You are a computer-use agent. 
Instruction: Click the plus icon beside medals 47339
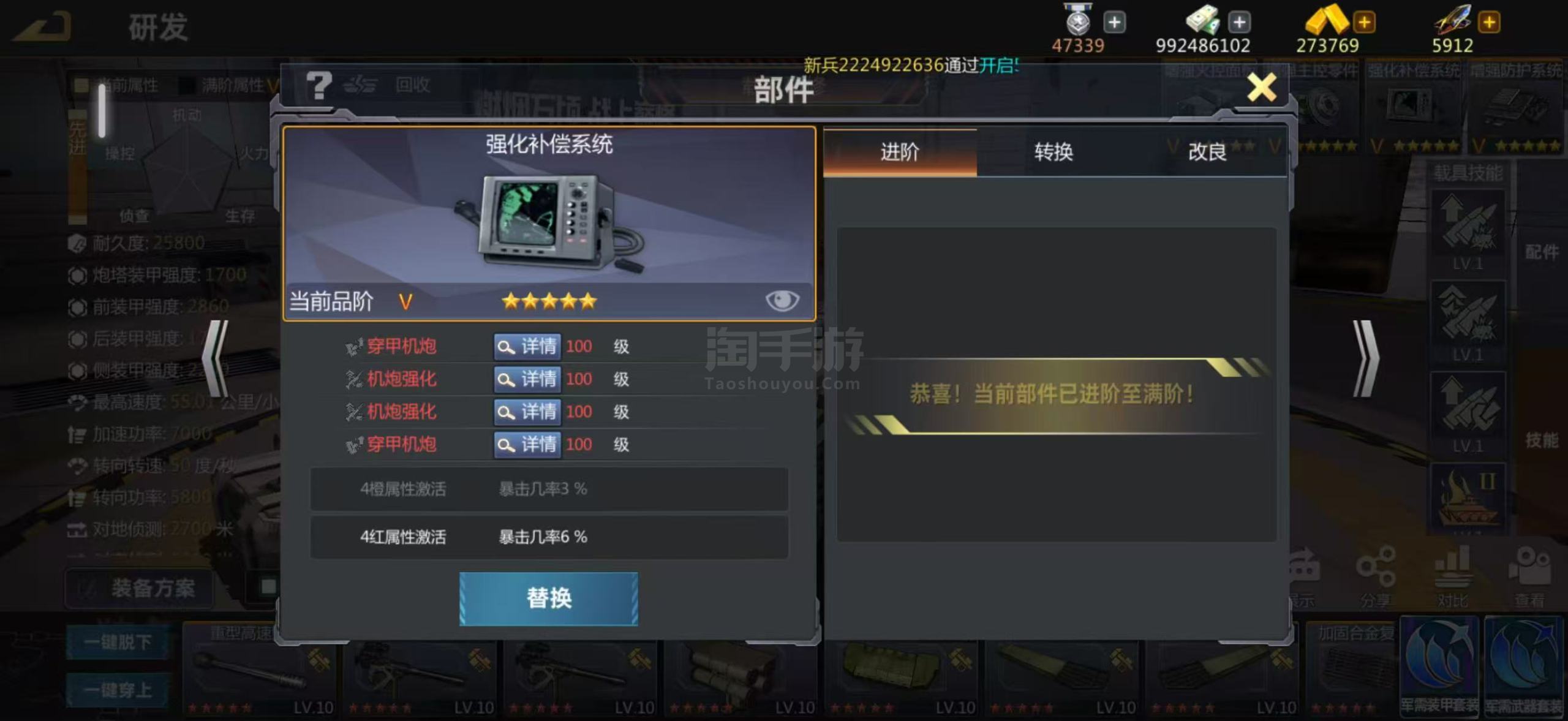pos(1114,23)
